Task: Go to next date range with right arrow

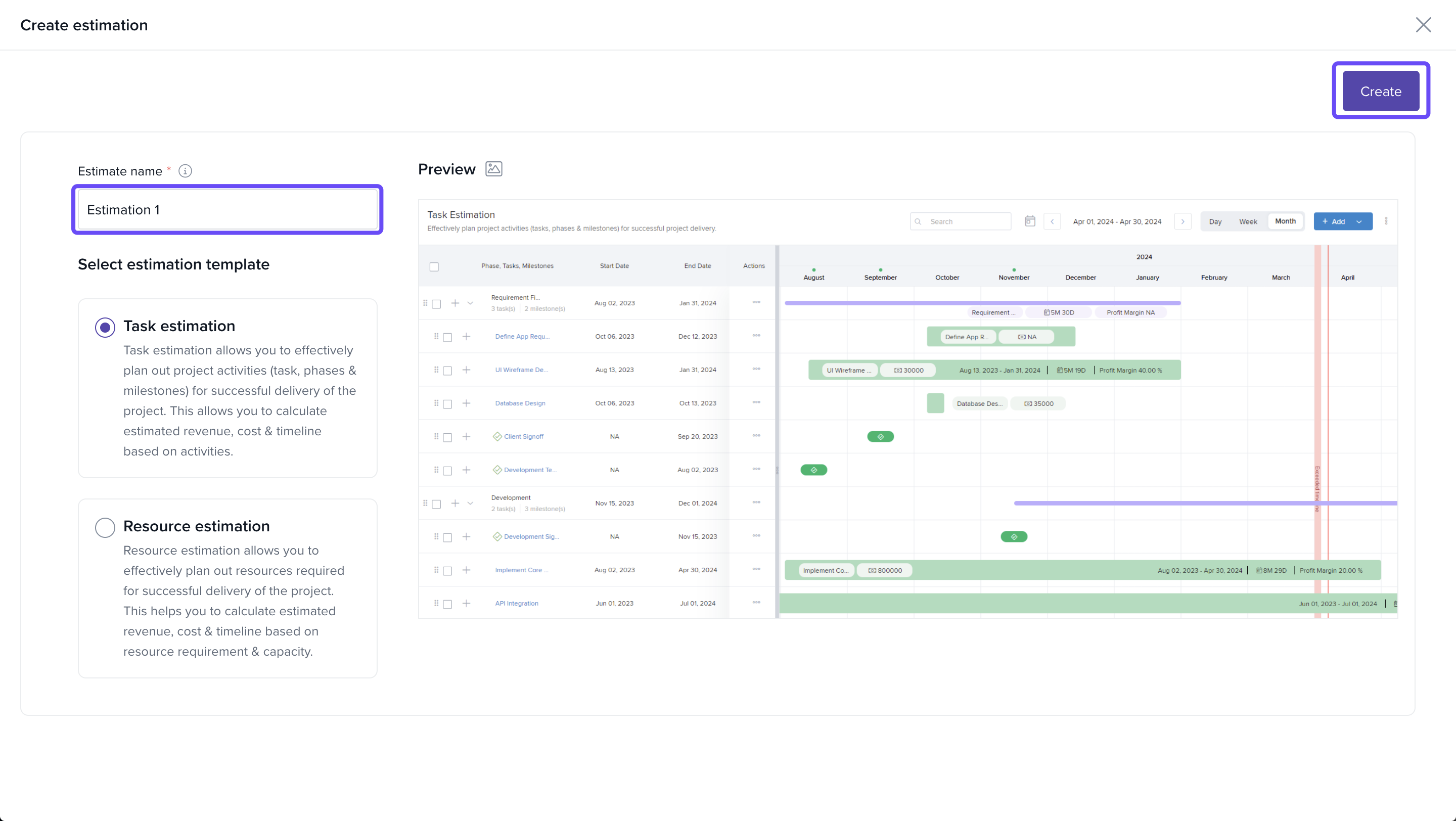Action: [1182, 221]
